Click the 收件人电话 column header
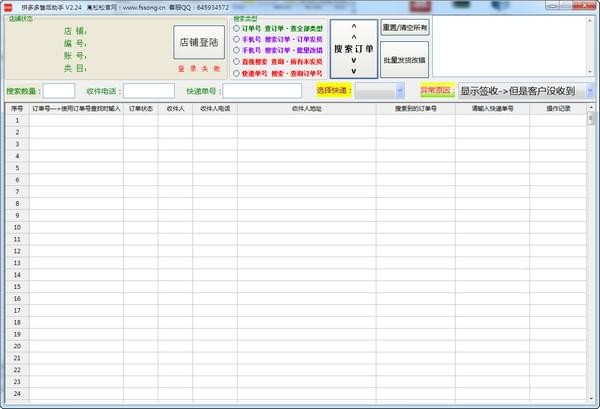This screenshot has height=409, width=600. pyautogui.click(x=215, y=109)
